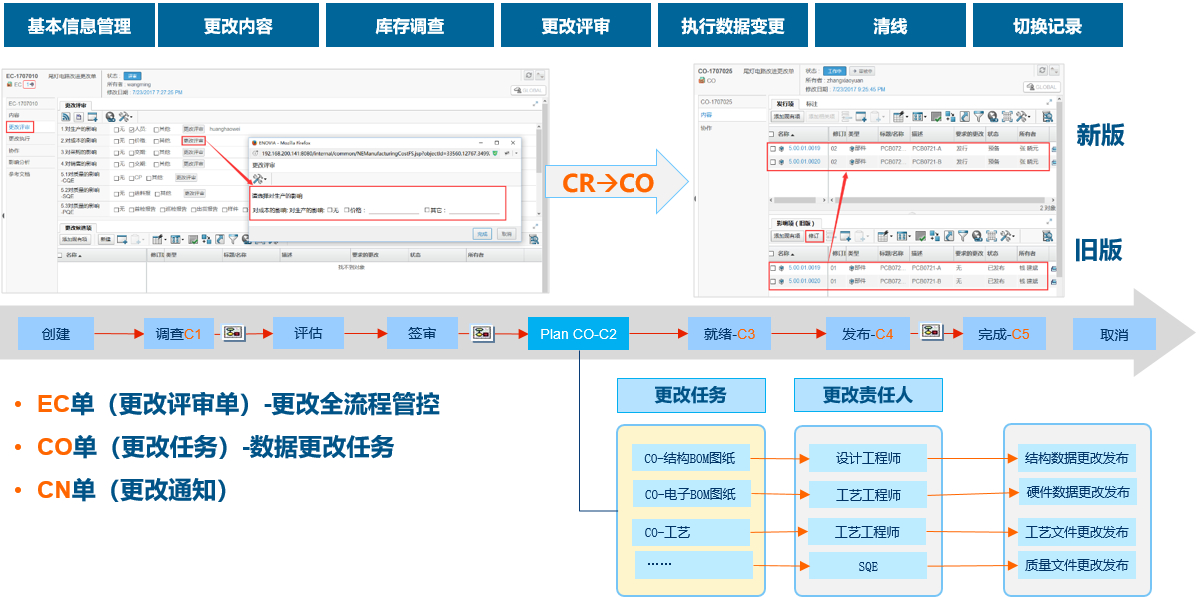Screen dimensions: 1196x600
Task: Open the wrench tools icon in popup window
Action: coord(258,178)
